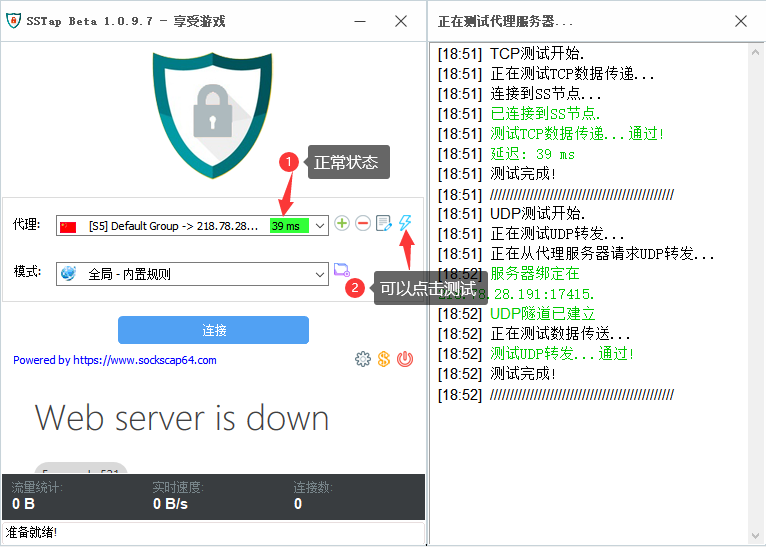This screenshot has height=547, width=766.
Task: Close the proxy test log window
Action: (x=741, y=21)
